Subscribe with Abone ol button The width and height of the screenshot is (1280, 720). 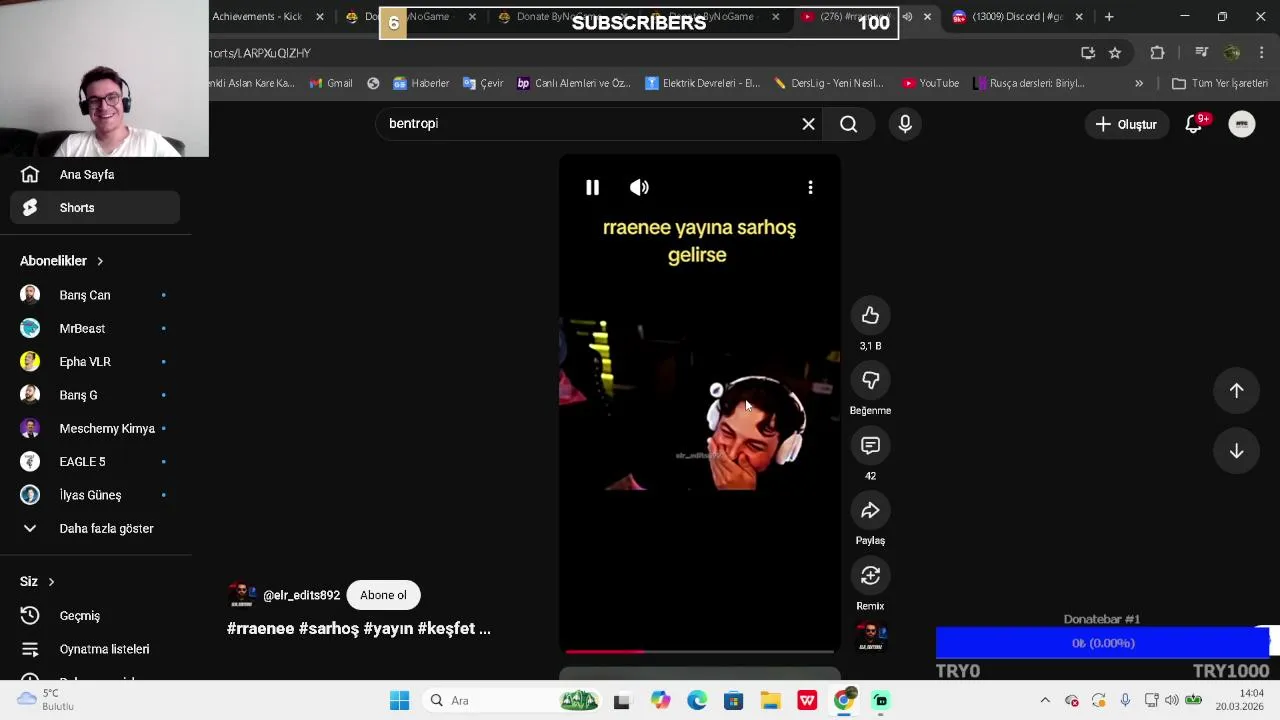(x=383, y=595)
